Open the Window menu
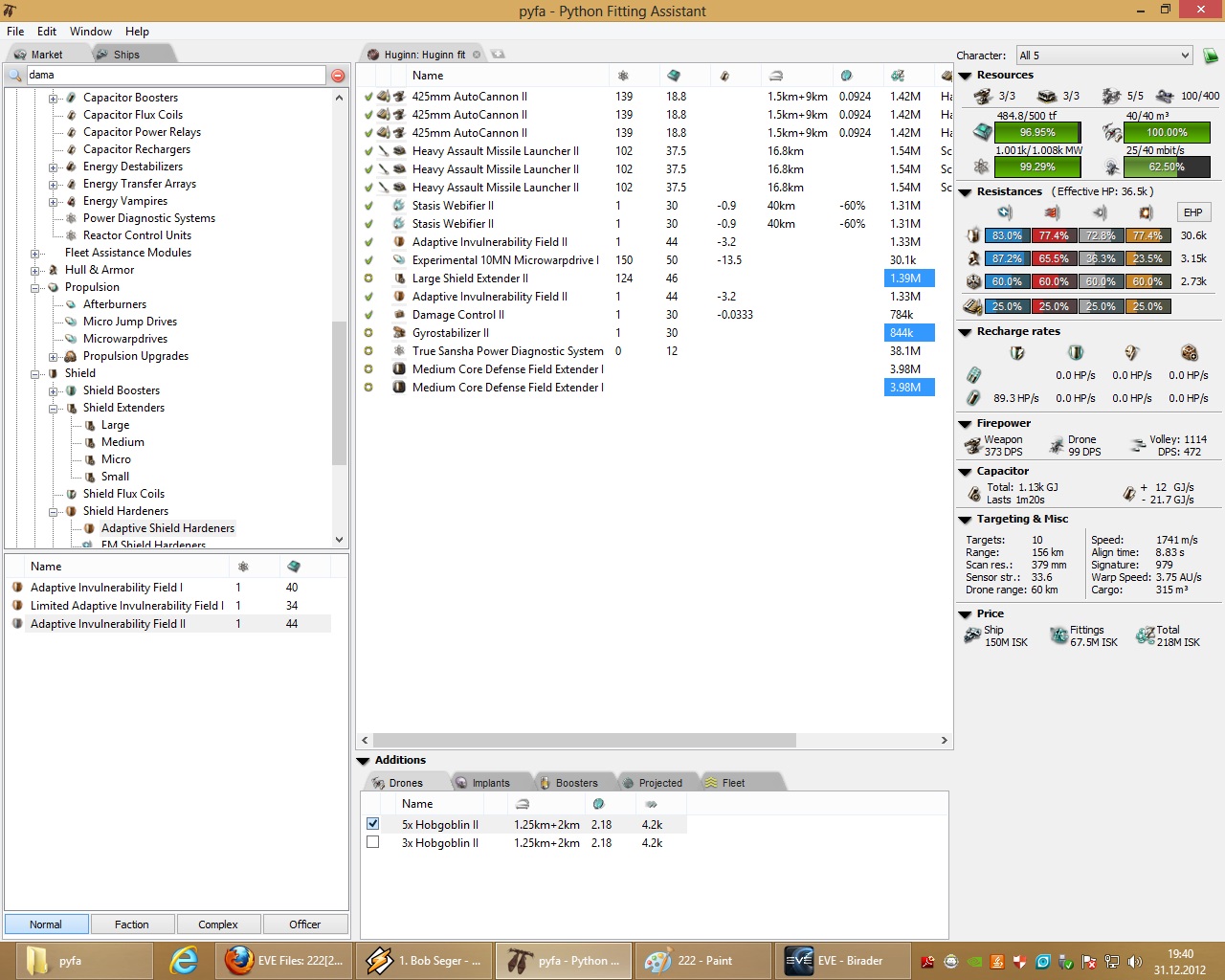This screenshot has height=980, width=1225. click(x=90, y=32)
